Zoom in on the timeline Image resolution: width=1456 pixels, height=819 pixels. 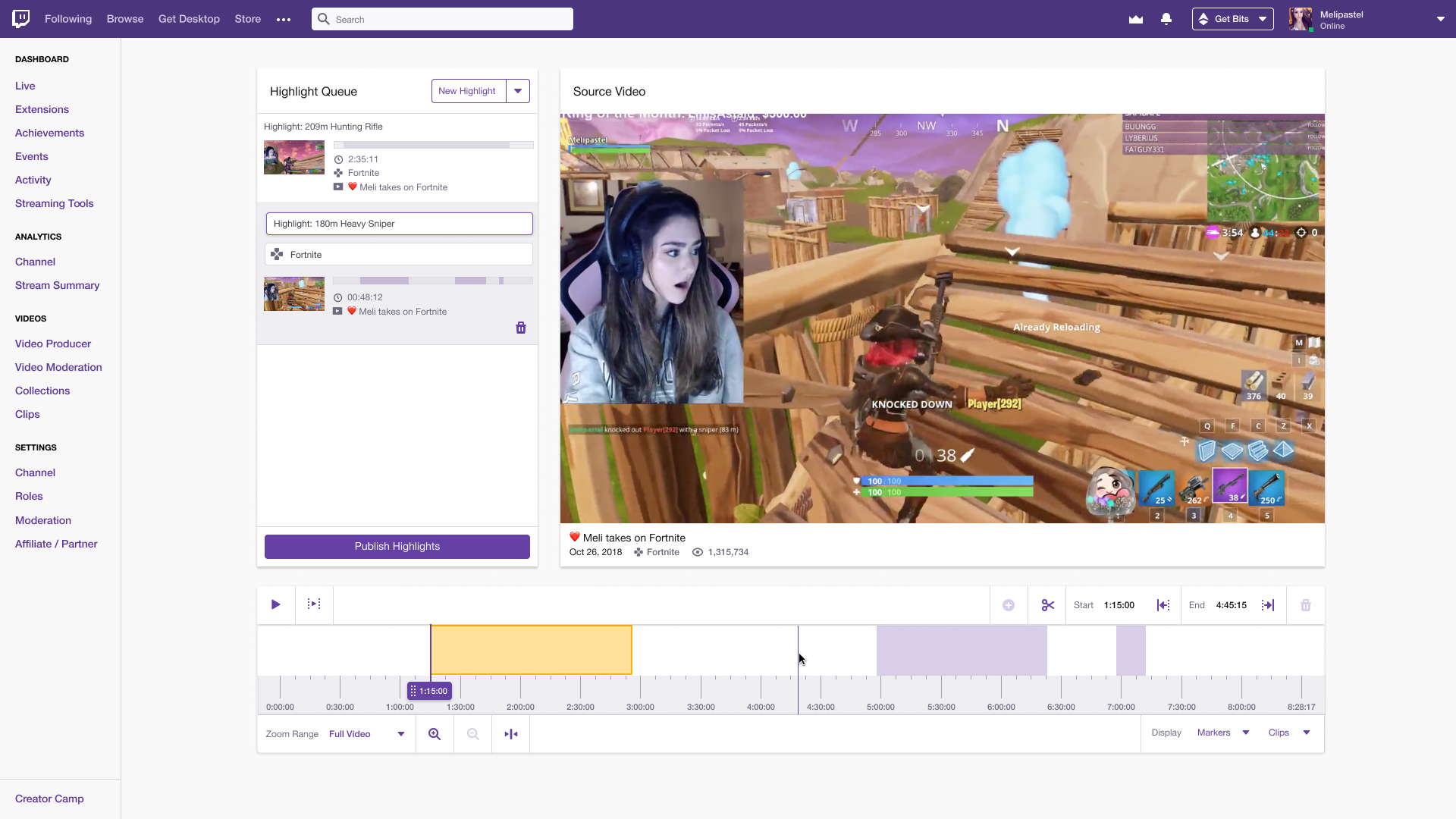coord(435,734)
